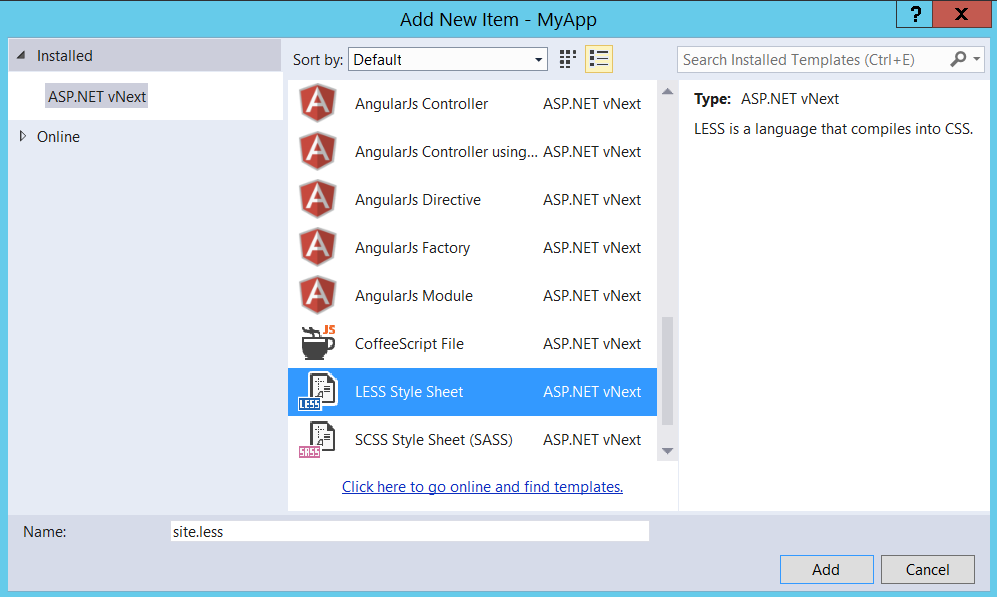Click the Cancel button
The image size is (997, 597).
[x=928, y=569]
